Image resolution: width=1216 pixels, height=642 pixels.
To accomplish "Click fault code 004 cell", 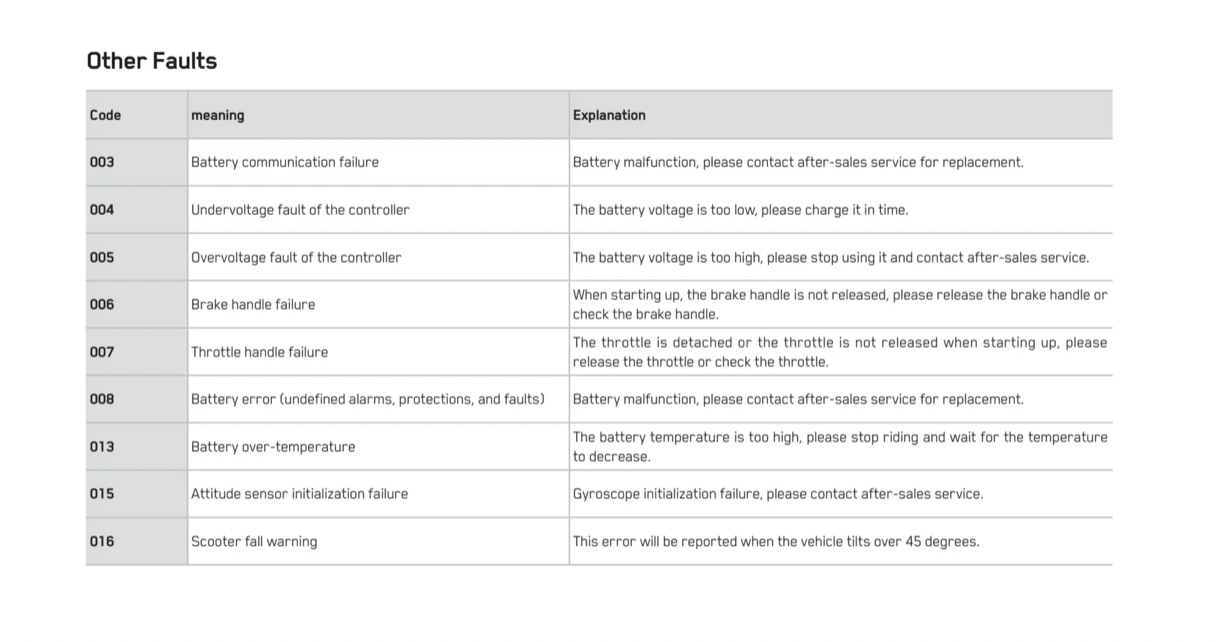I will (x=137, y=210).
